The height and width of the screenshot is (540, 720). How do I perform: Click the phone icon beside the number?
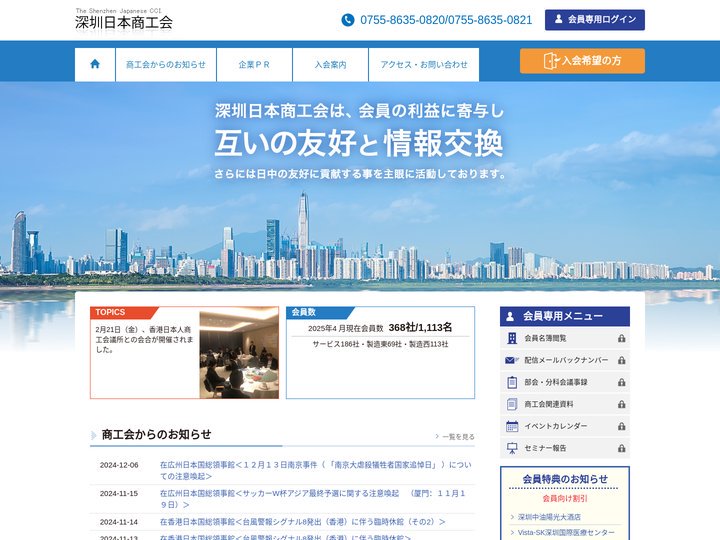click(348, 20)
